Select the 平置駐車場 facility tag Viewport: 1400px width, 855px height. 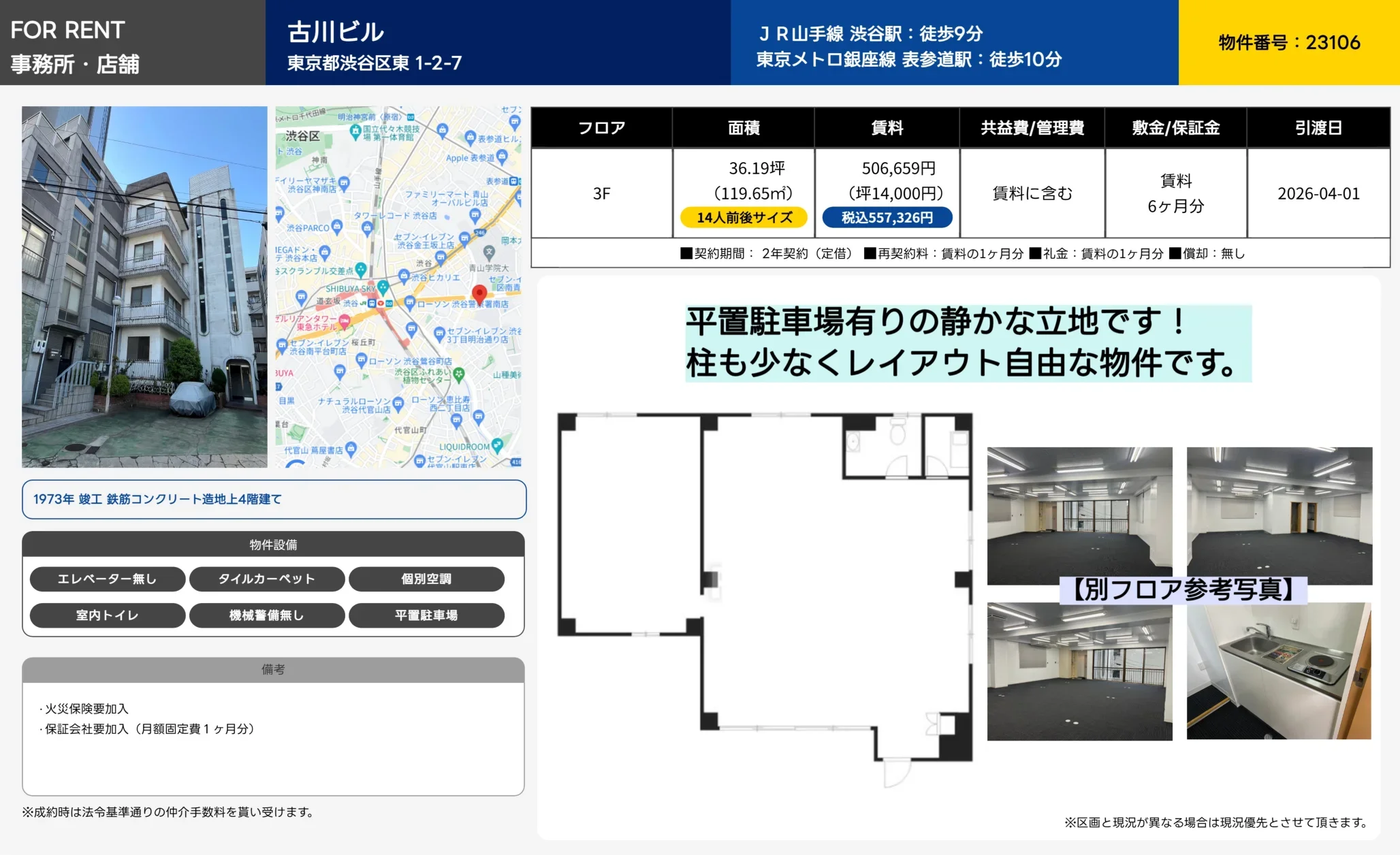[x=426, y=615]
